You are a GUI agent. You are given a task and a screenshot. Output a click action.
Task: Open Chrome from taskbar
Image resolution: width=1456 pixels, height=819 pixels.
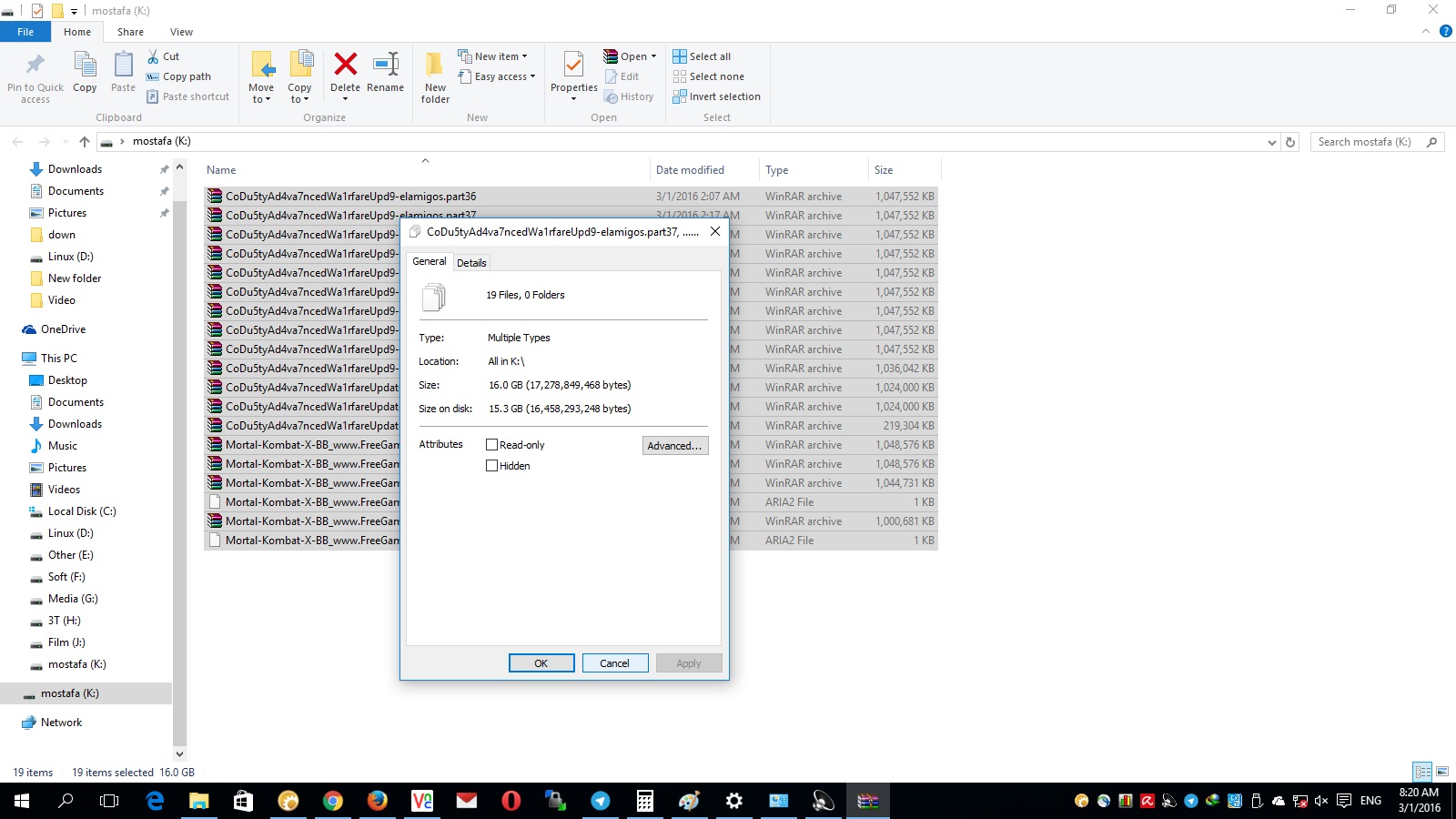tap(333, 801)
